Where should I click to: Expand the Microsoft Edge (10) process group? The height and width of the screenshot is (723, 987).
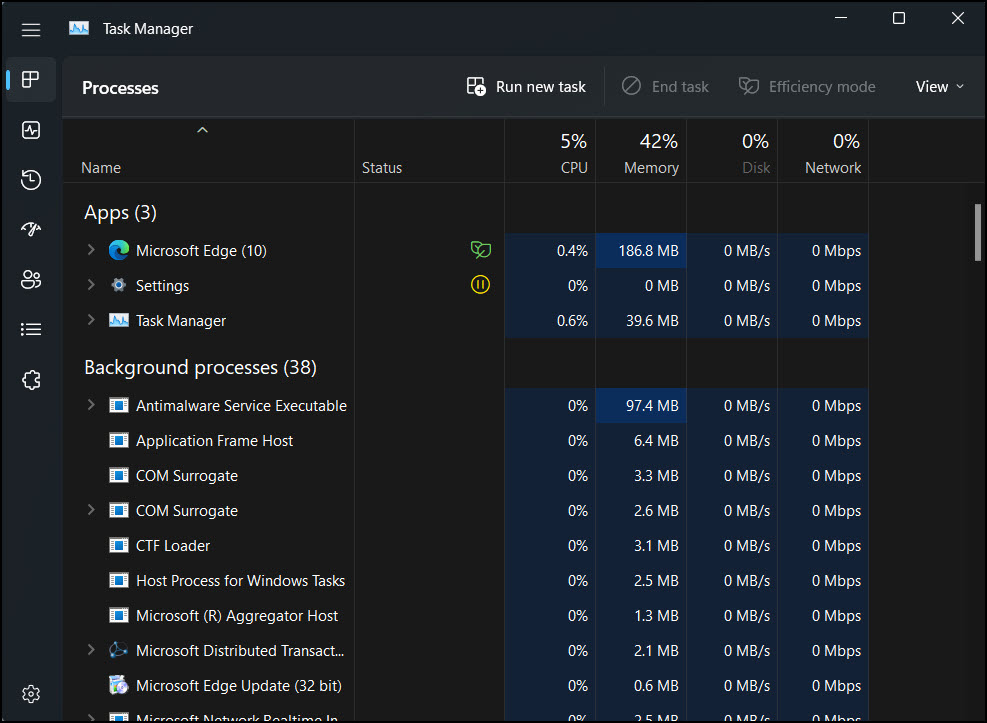(91, 250)
